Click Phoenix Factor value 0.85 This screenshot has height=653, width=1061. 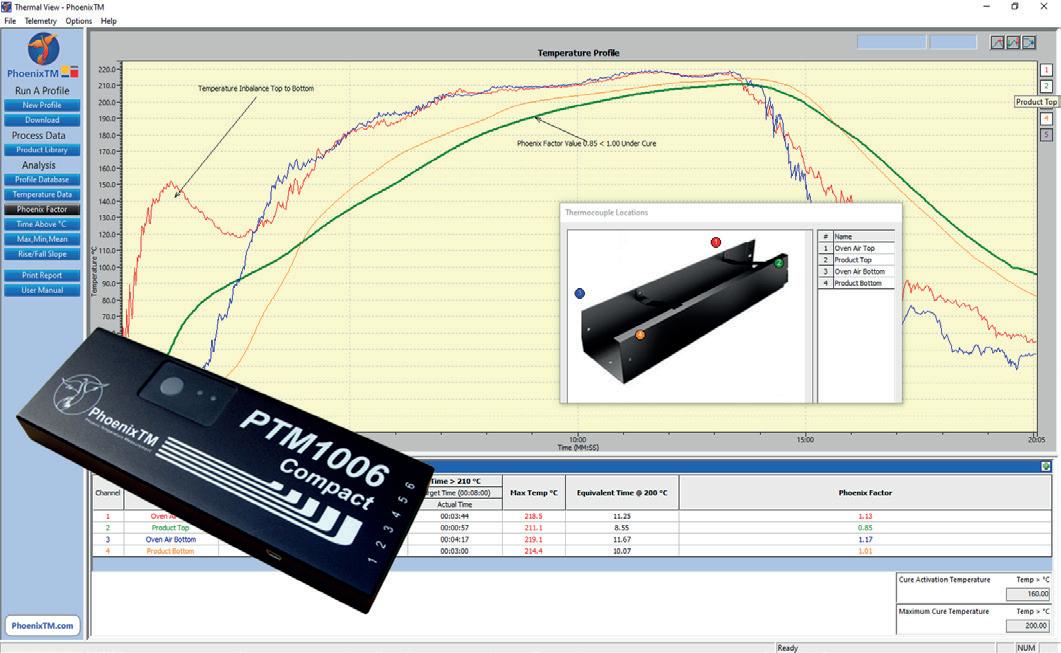tap(865, 528)
